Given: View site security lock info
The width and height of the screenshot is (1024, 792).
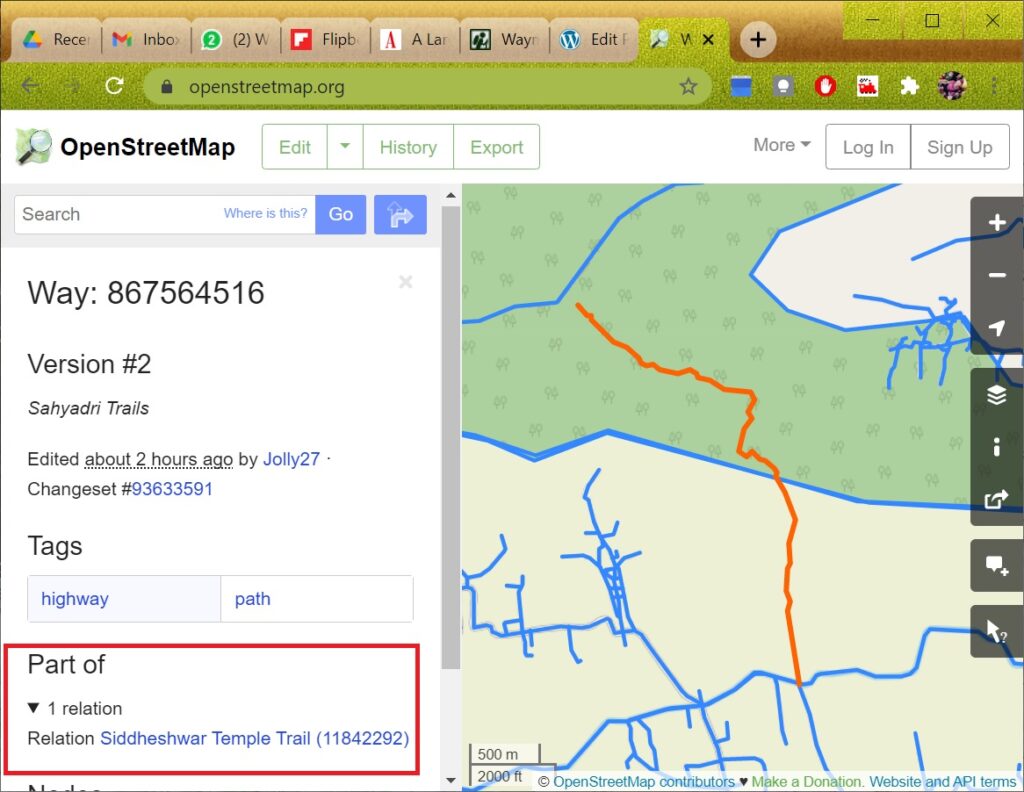Looking at the screenshot, I should point(167,87).
